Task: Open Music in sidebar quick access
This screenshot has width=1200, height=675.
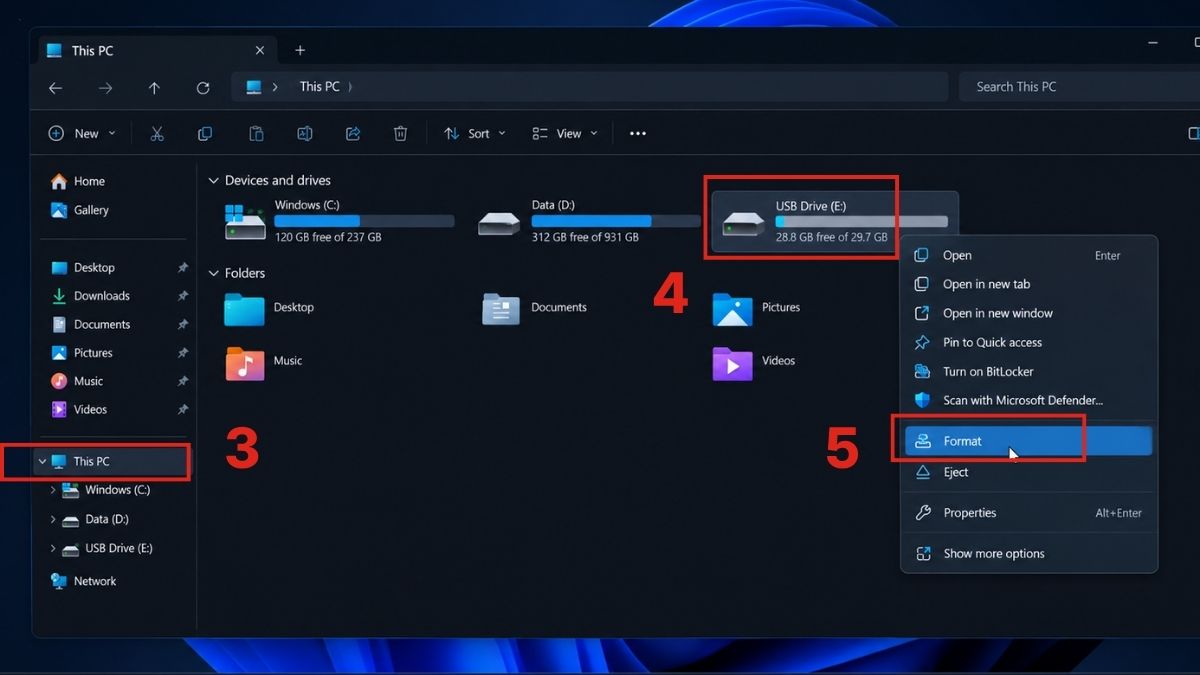Action: click(77, 381)
